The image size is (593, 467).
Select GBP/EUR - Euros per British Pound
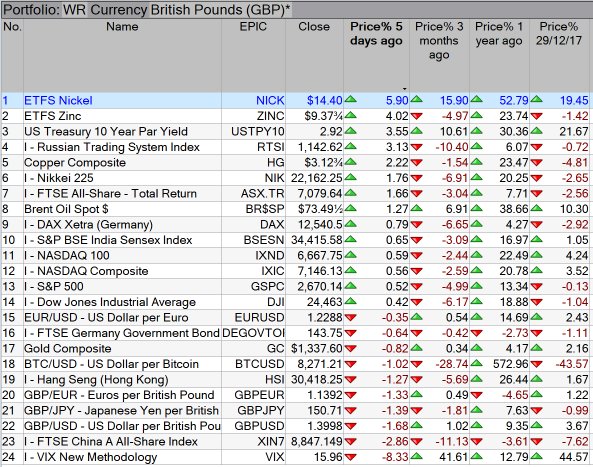point(119,395)
